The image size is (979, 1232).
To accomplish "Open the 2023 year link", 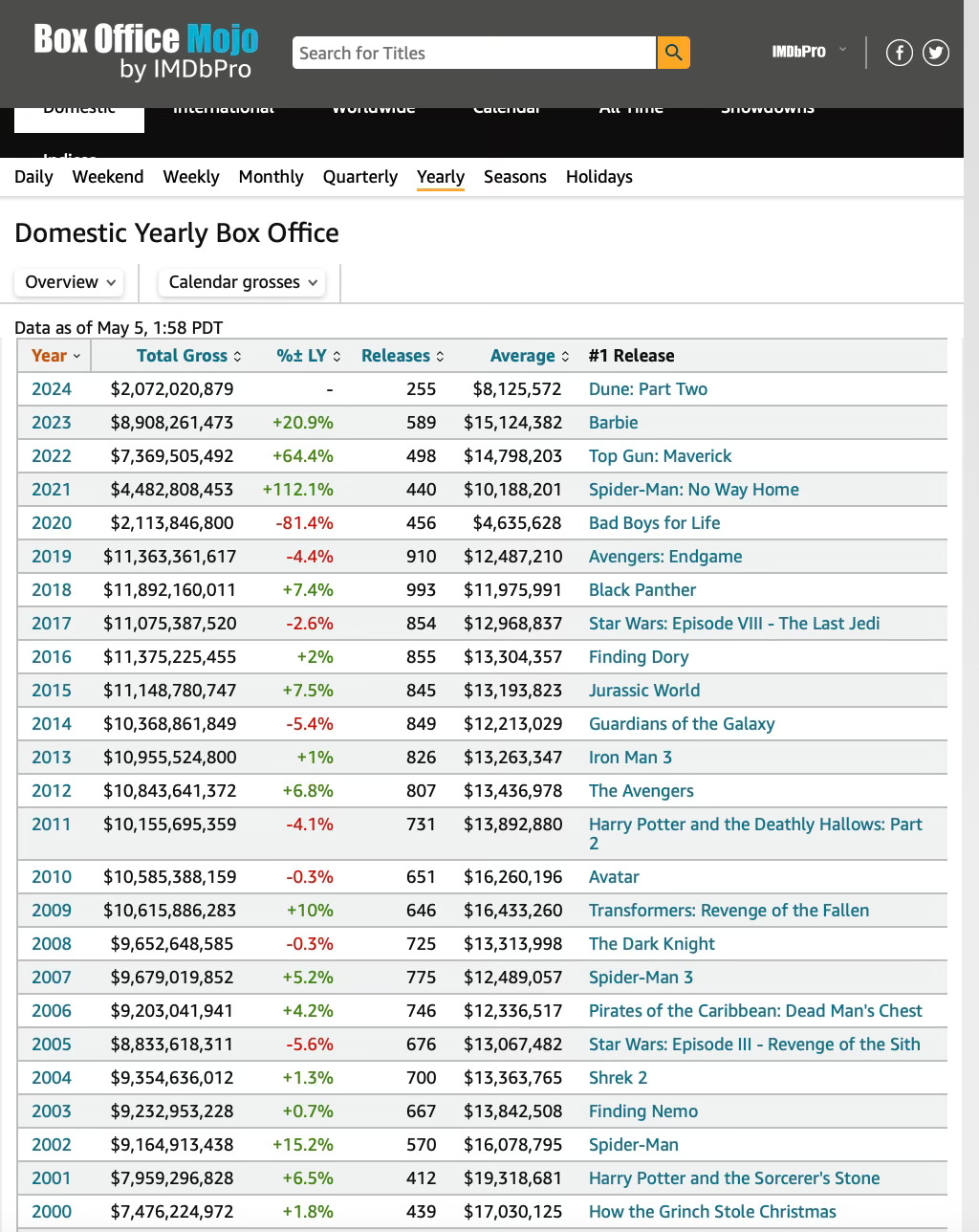I will tap(52, 423).
